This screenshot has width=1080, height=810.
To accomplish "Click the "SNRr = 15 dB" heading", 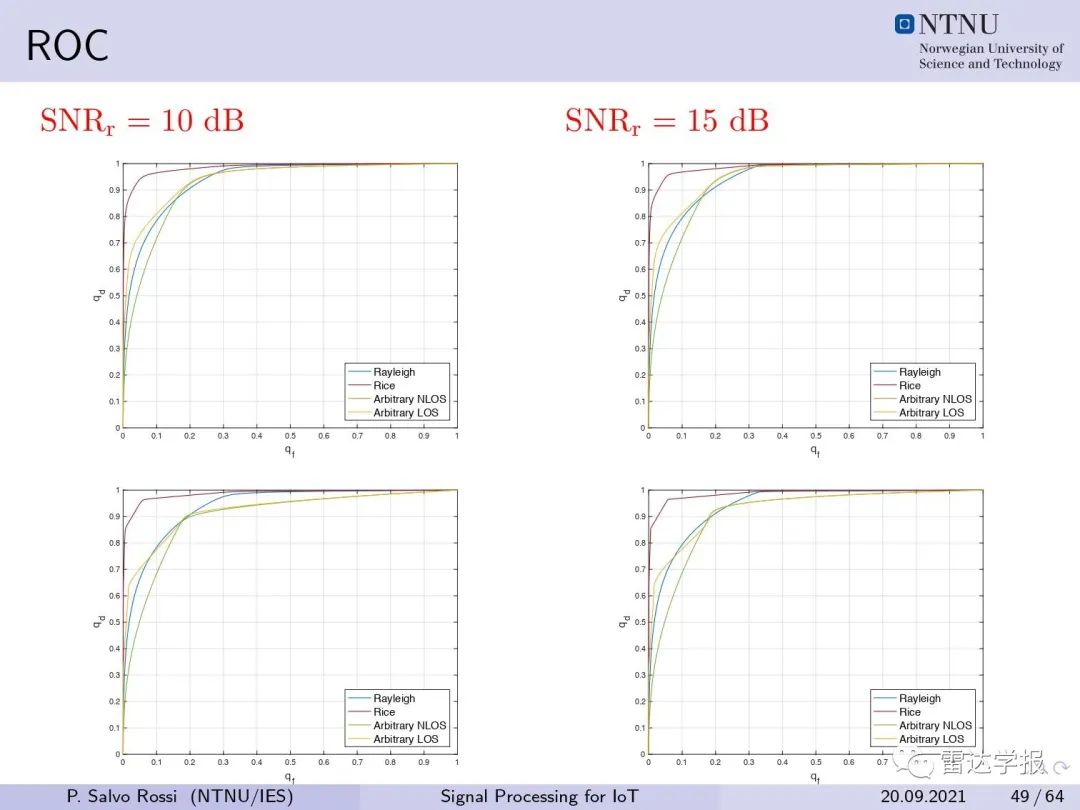I will 667,121.
